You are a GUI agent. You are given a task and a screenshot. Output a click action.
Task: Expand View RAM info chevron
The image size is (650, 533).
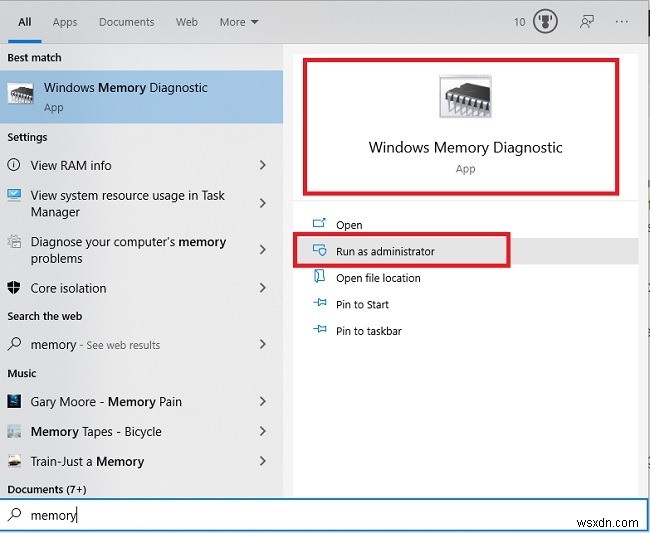(262, 165)
